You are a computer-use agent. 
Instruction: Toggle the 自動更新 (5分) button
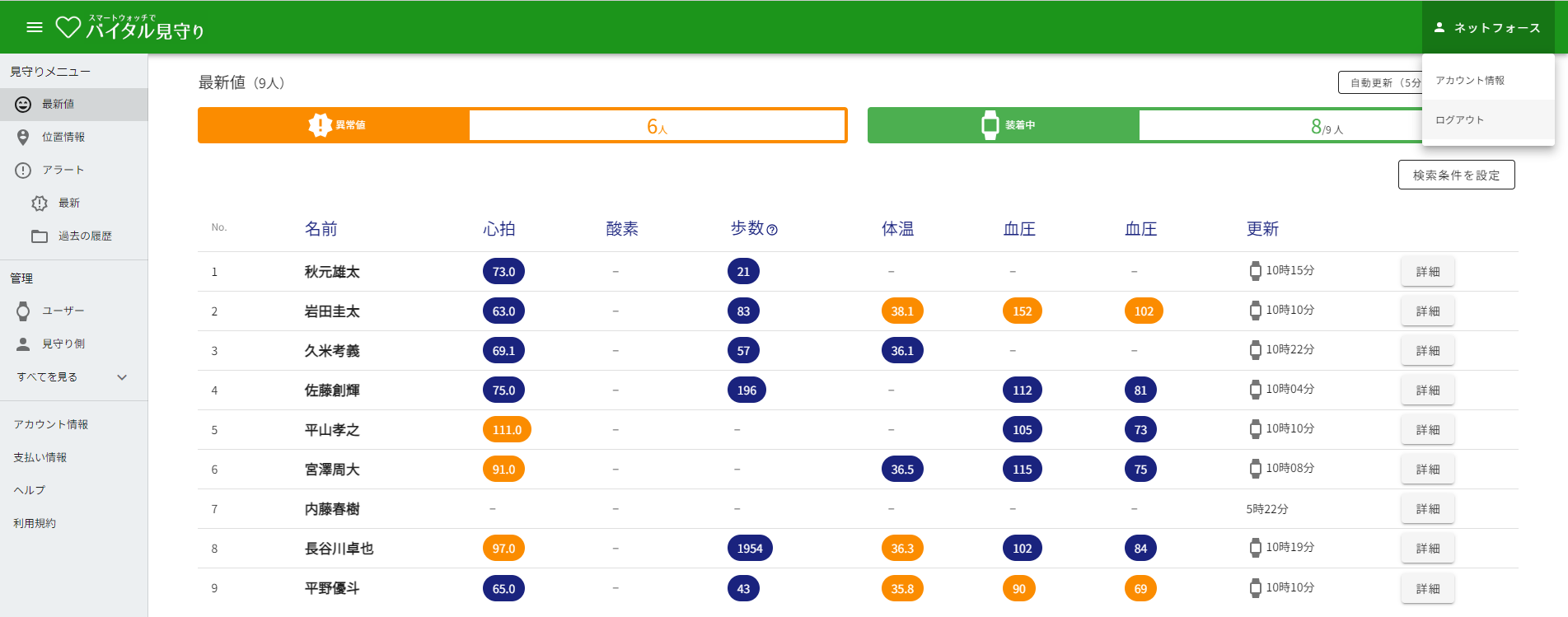click(1381, 82)
